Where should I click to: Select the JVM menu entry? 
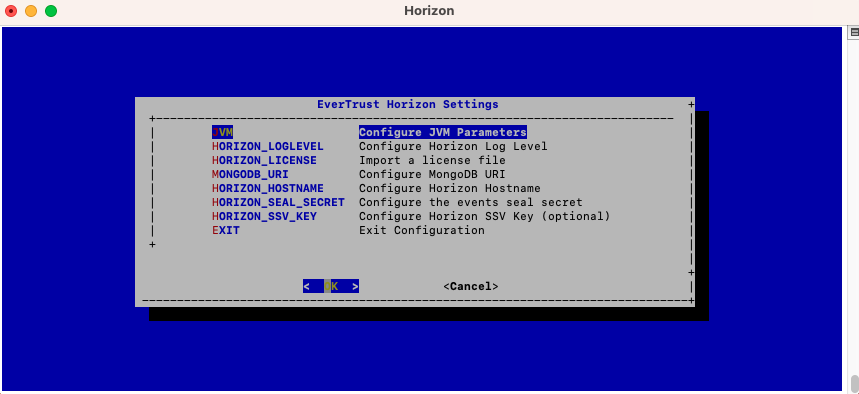222,132
